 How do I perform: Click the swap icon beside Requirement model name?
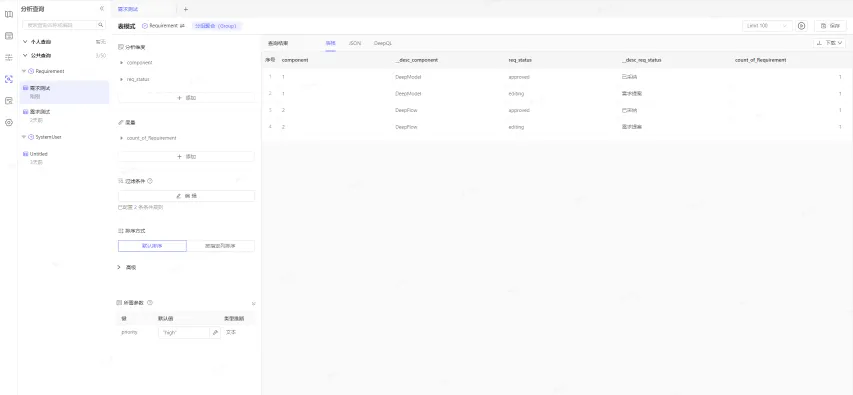182,26
